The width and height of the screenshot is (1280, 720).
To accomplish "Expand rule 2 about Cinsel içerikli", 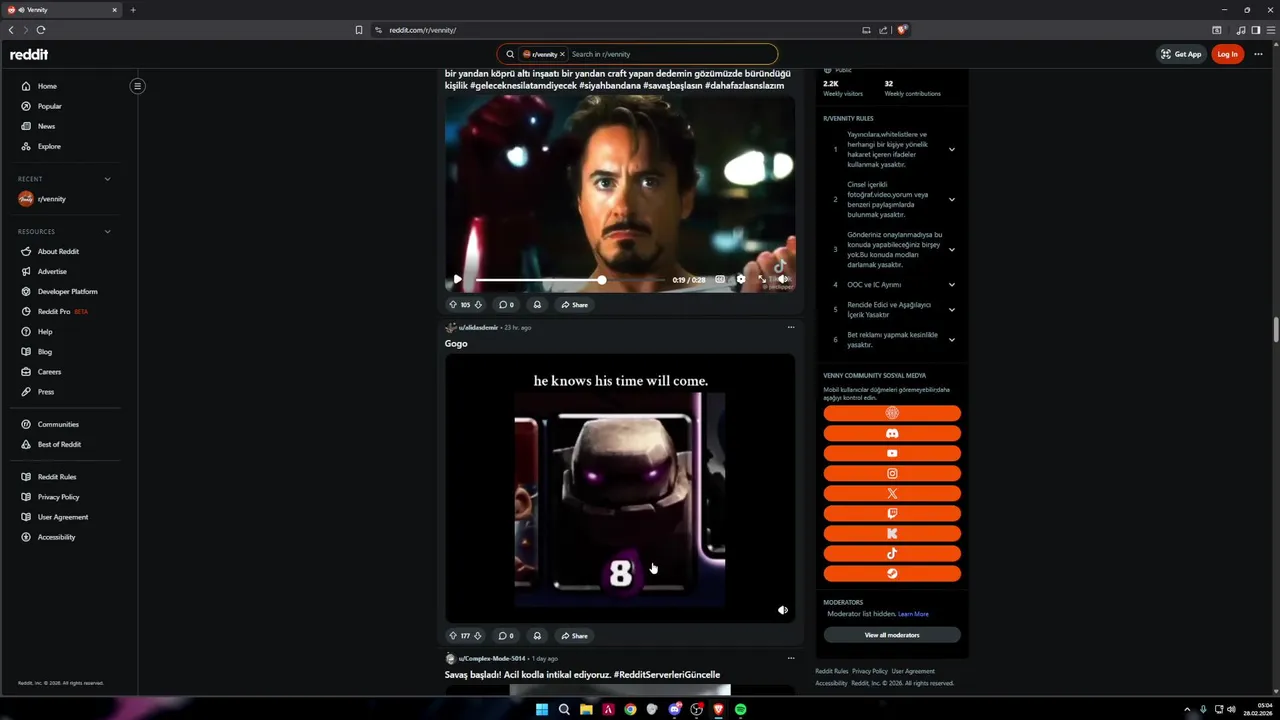I will (951, 199).
